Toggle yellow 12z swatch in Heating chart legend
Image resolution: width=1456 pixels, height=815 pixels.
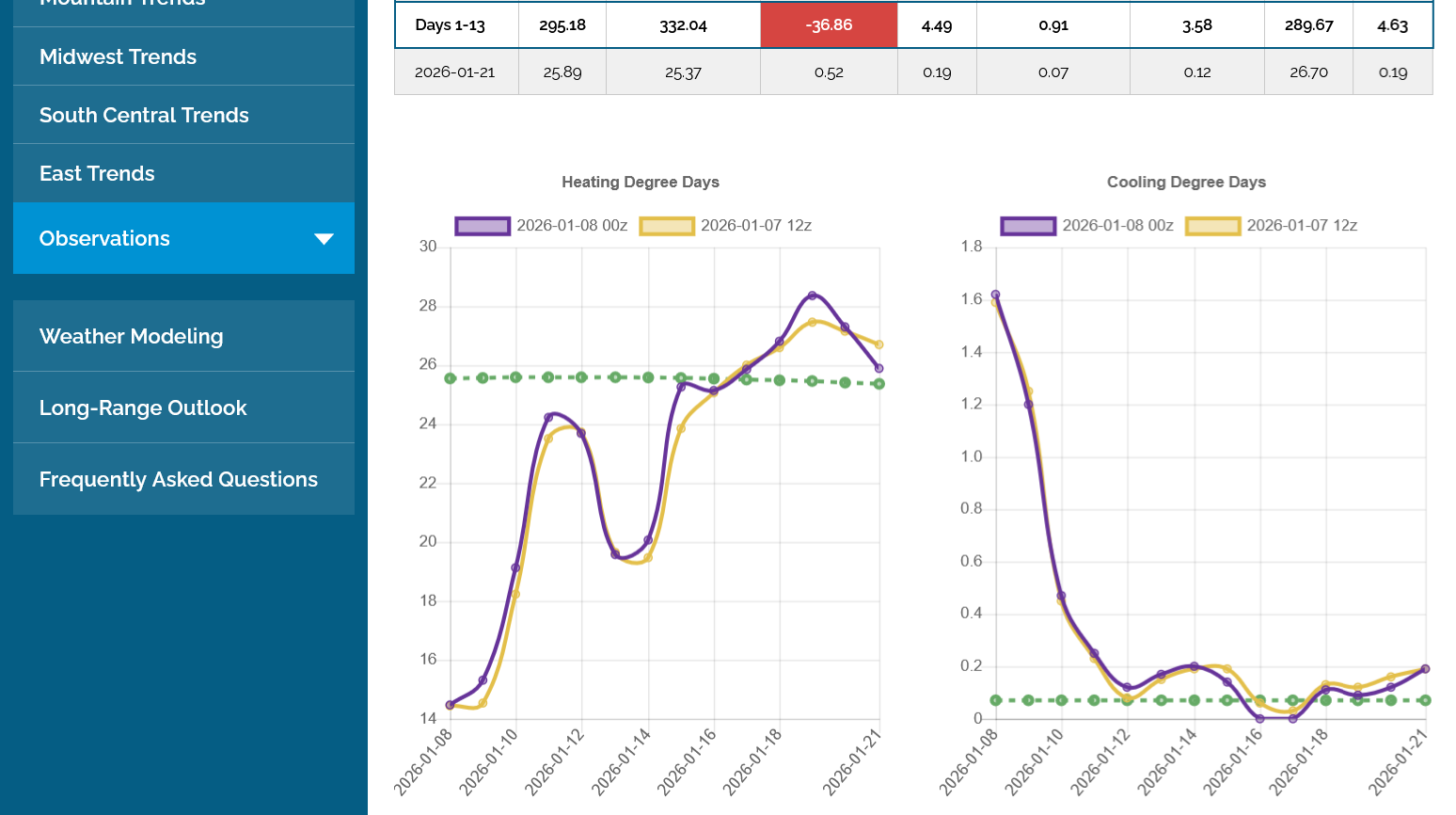pyautogui.click(x=666, y=226)
